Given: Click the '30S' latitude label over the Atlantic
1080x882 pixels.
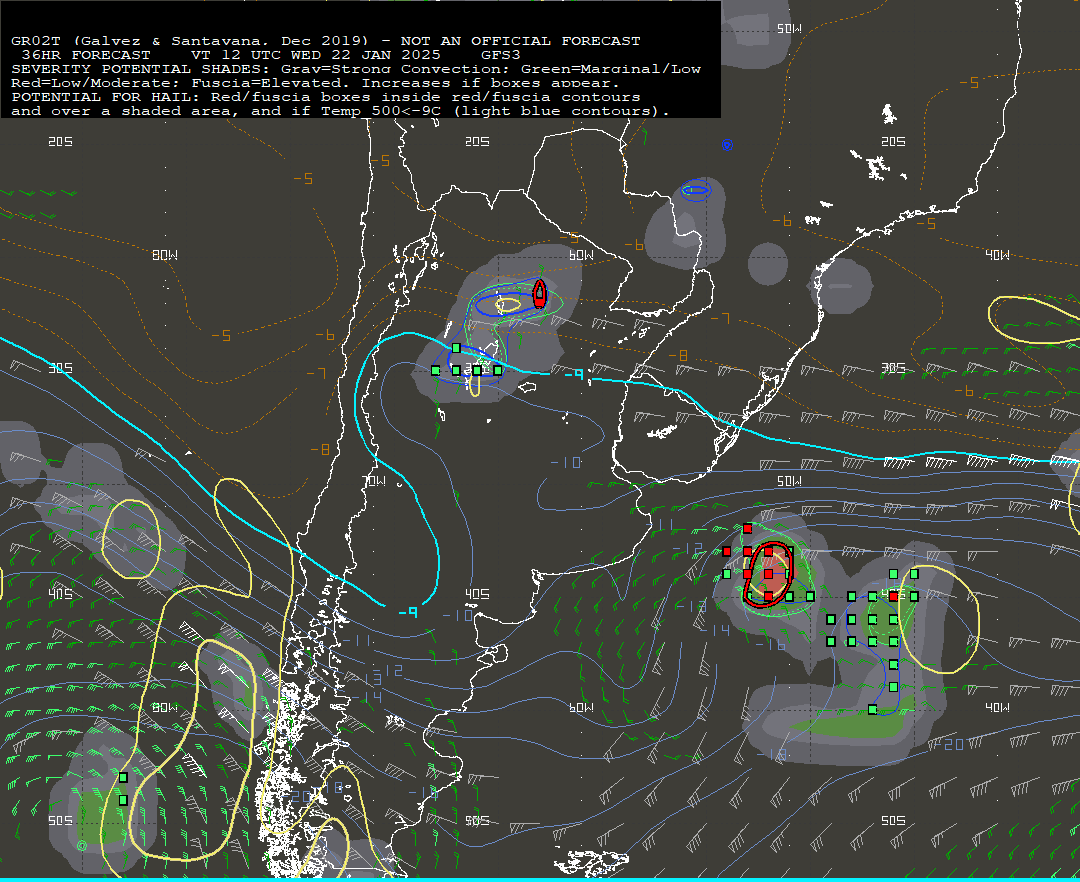Looking at the screenshot, I should point(893,368).
